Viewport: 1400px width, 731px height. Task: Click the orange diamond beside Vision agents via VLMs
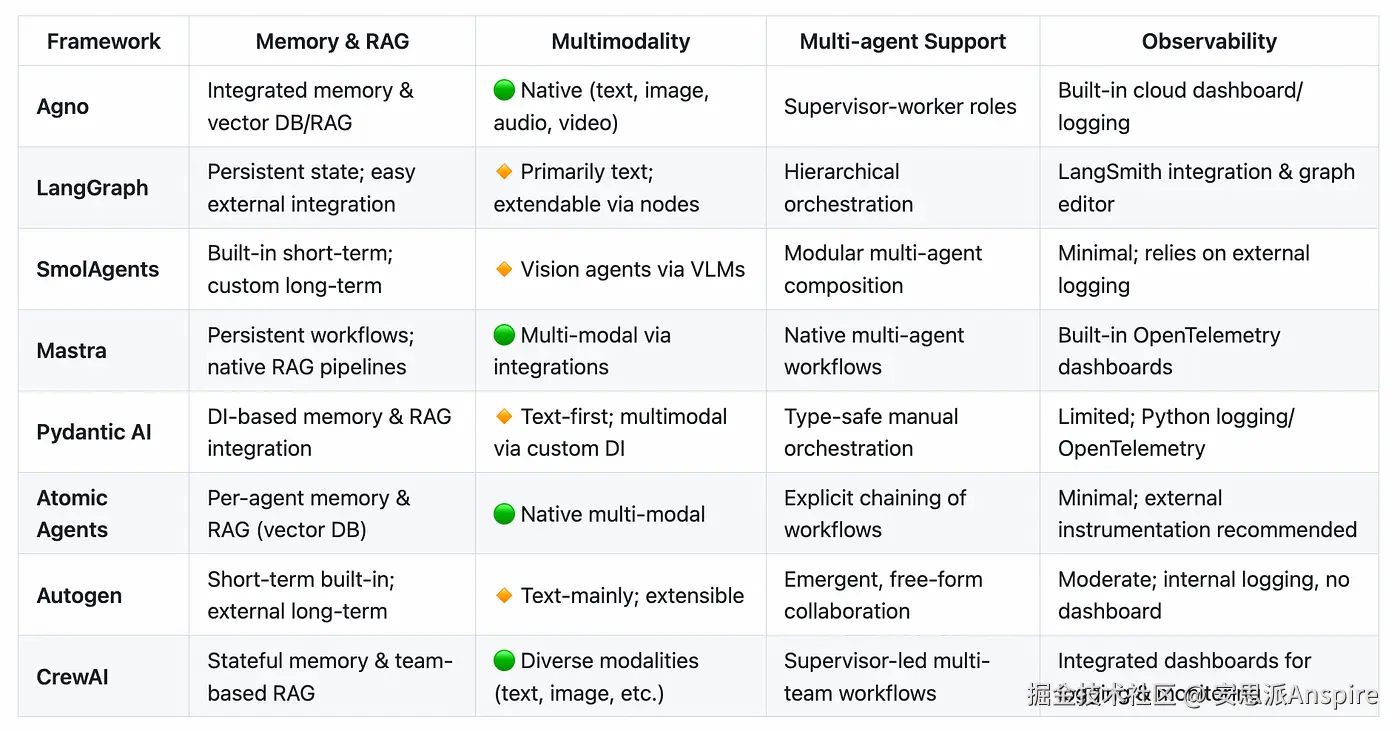point(504,269)
